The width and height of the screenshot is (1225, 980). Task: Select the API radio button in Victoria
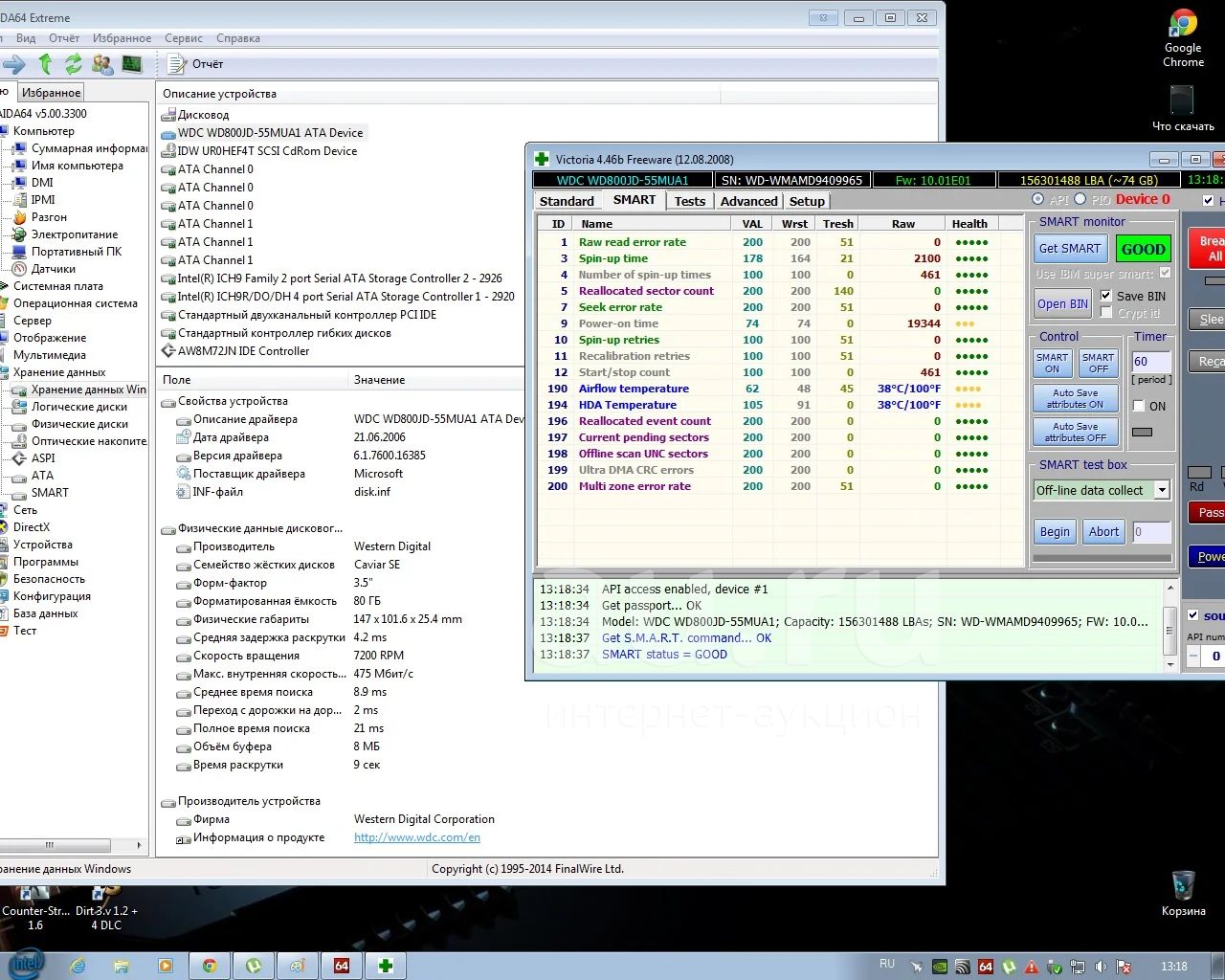click(x=1037, y=199)
